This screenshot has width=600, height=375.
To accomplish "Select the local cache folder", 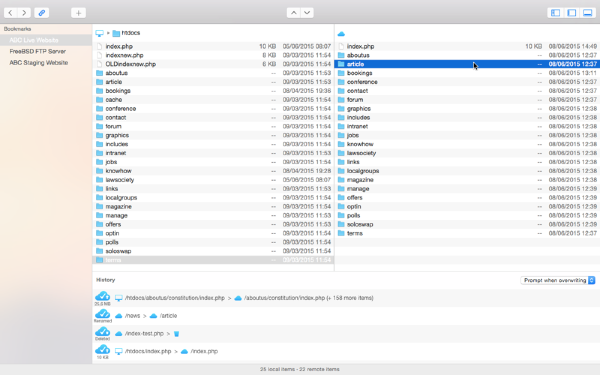I will pyautogui.click(x=213, y=99).
